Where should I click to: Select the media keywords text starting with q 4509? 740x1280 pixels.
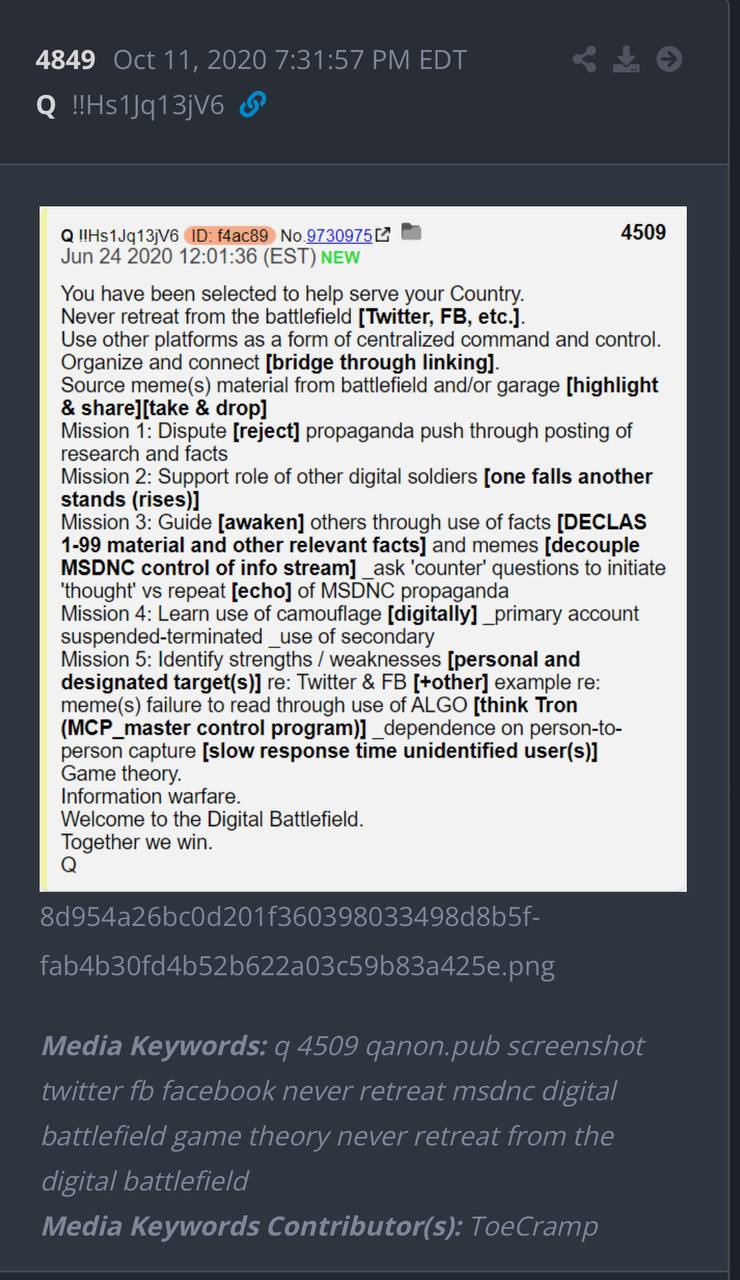point(343,1113)
